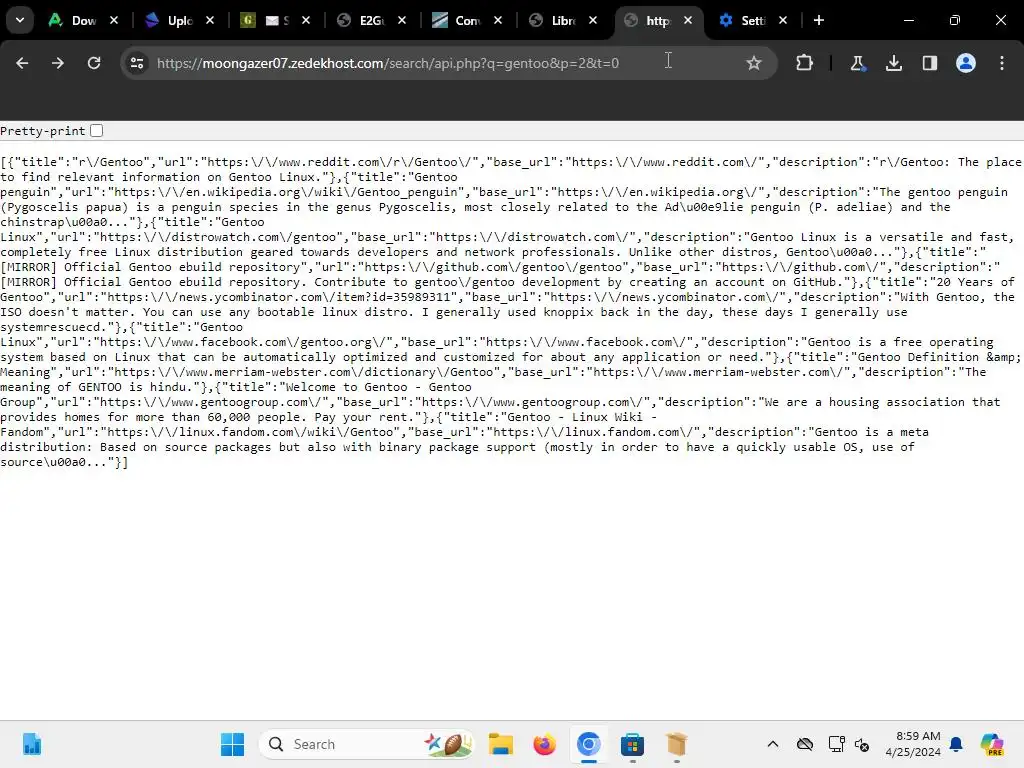Image resolution: width=1024 pixels, height=768 pixels.
Task: Close the Setti tab
Action: pos(783,20)
